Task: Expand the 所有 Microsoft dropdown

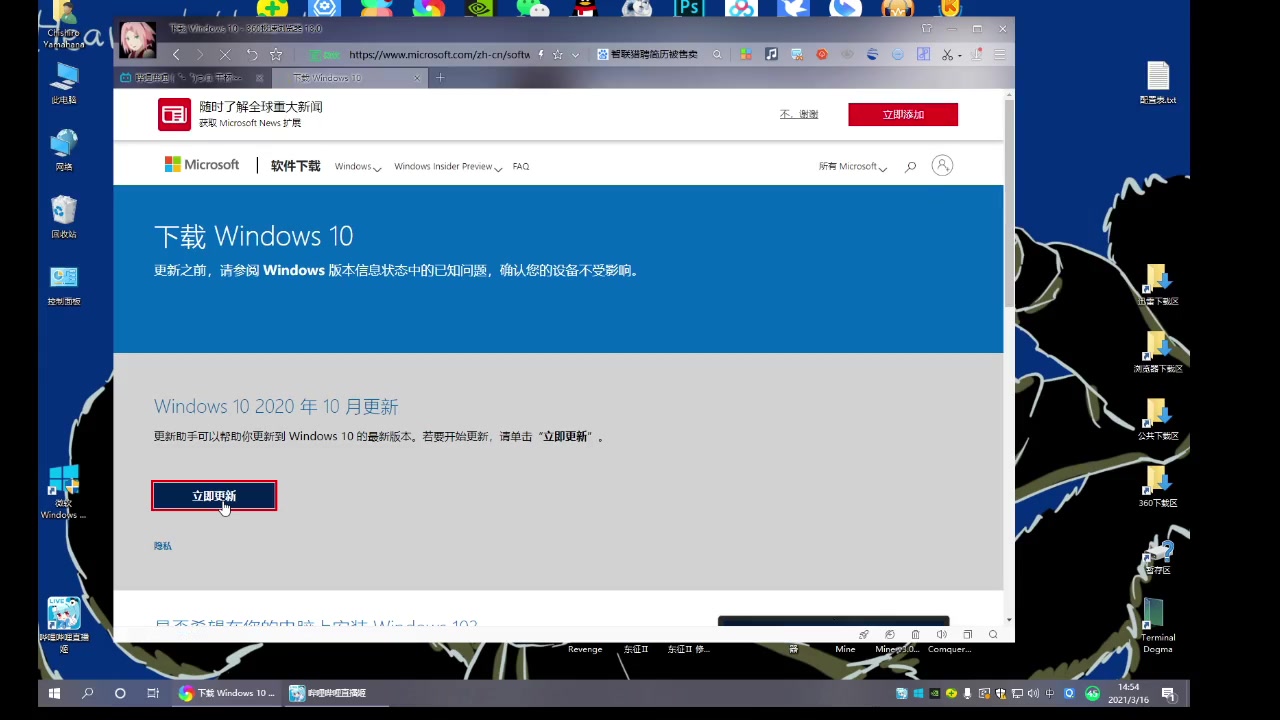Action: coord(852,167)
